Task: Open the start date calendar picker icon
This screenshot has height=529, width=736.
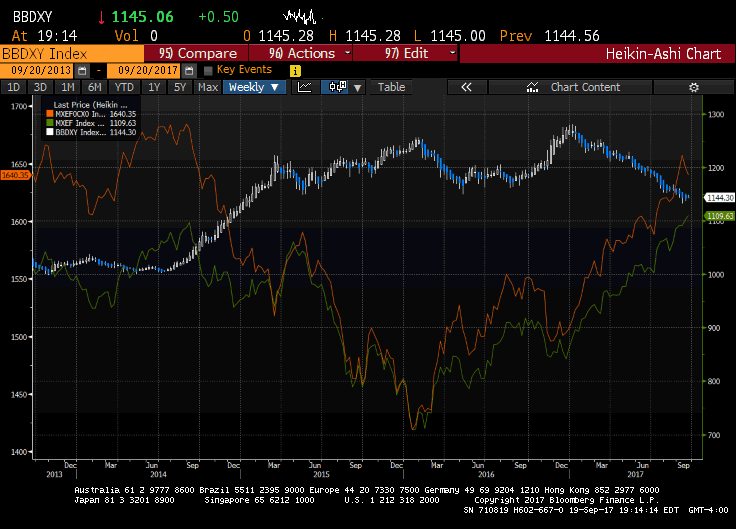Action: tap(82, 71)
